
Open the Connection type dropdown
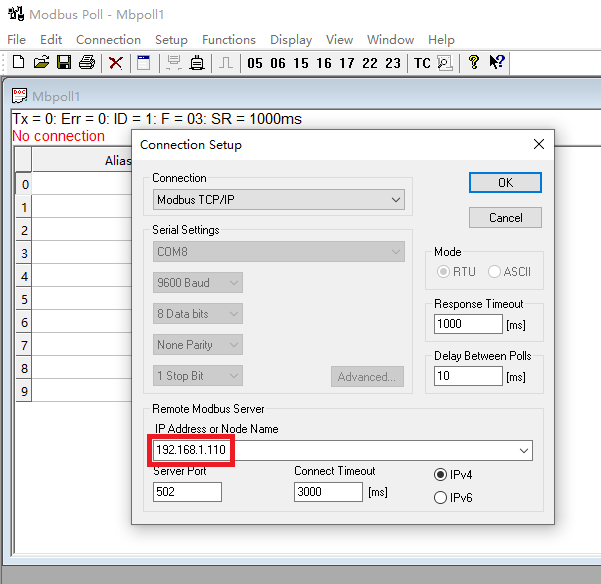click(x=279, y=200)
